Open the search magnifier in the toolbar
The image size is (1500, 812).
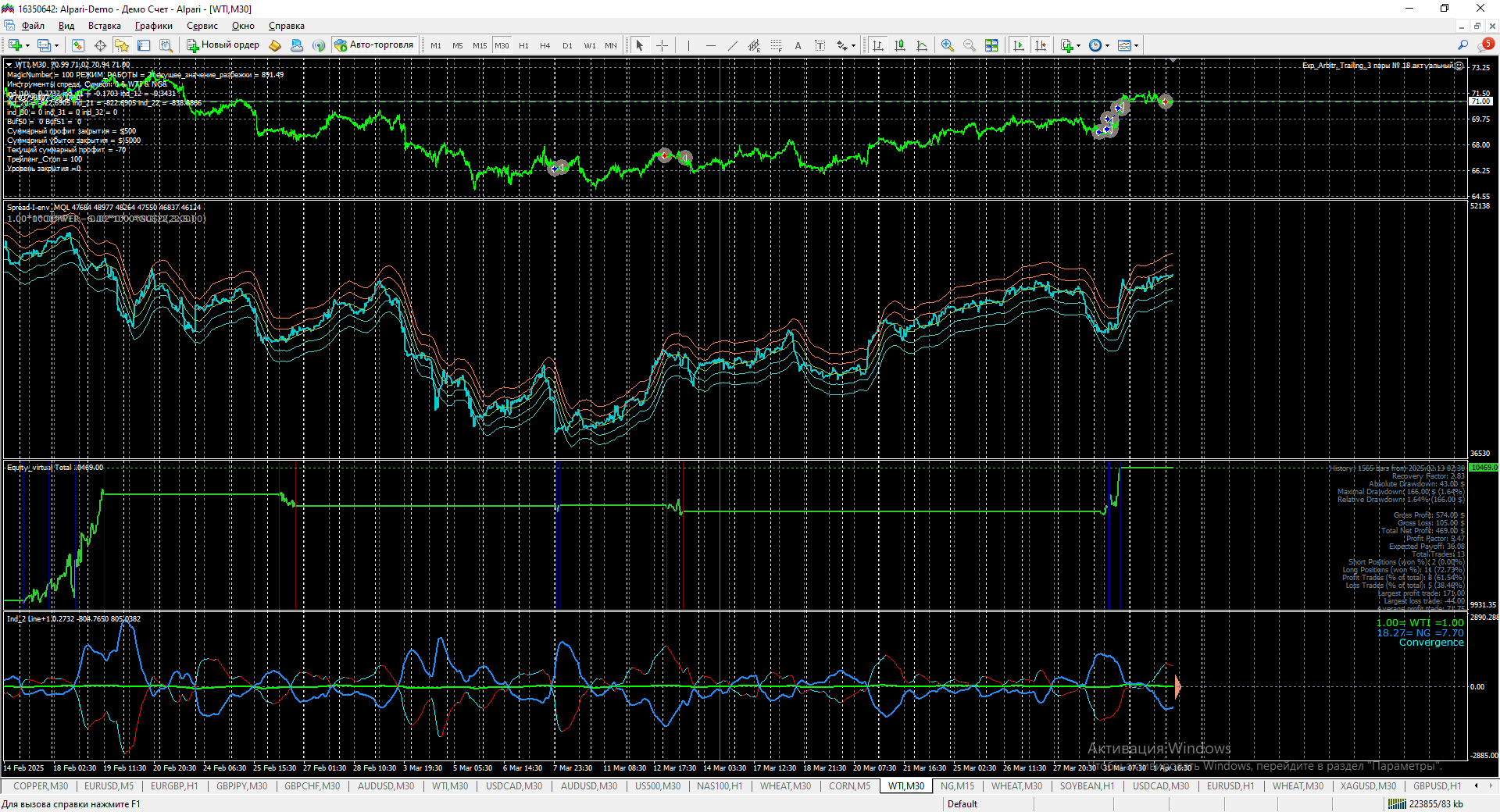tap(1462, 45)
